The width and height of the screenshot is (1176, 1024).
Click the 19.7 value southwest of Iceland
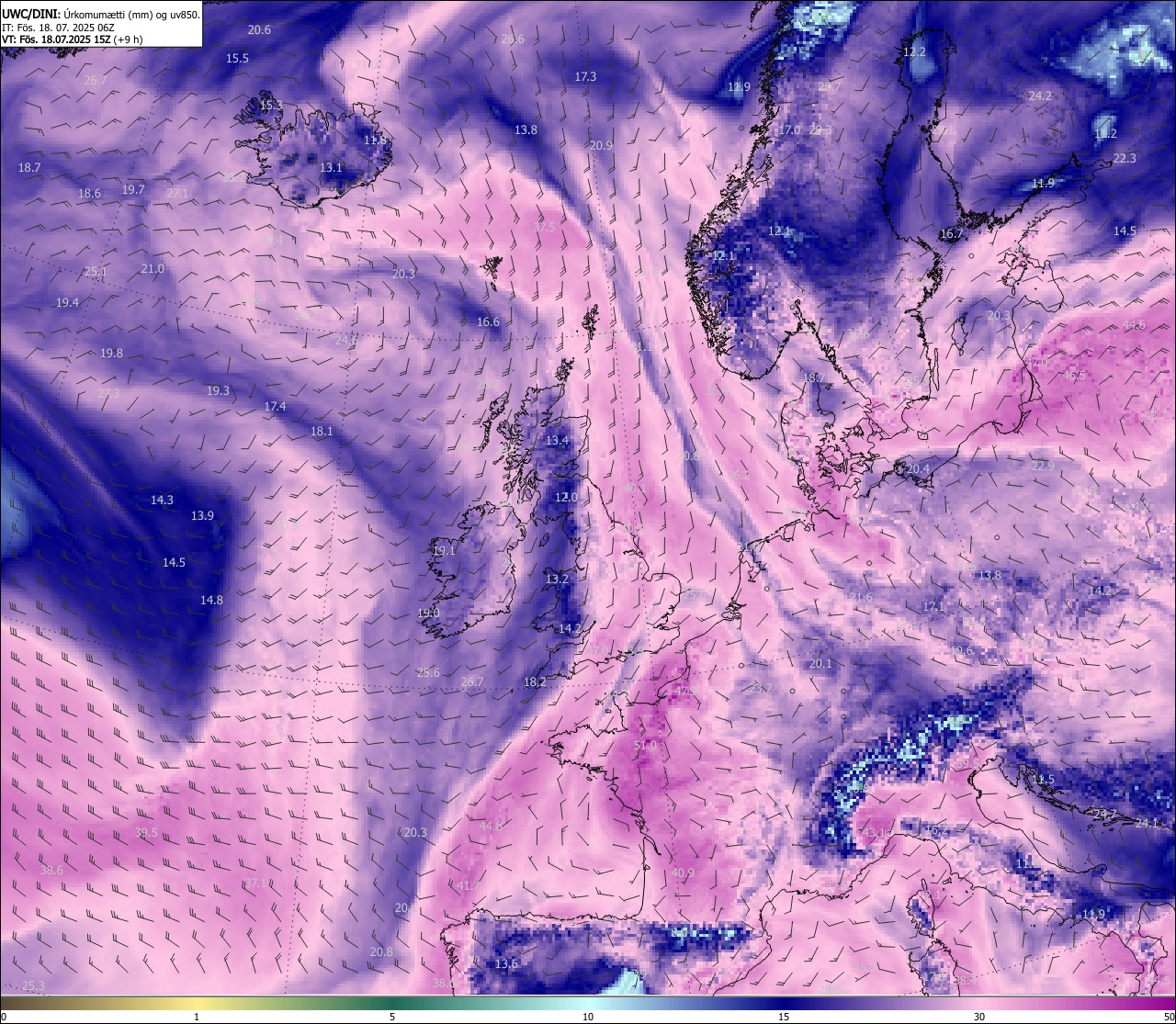pos(133,189)
